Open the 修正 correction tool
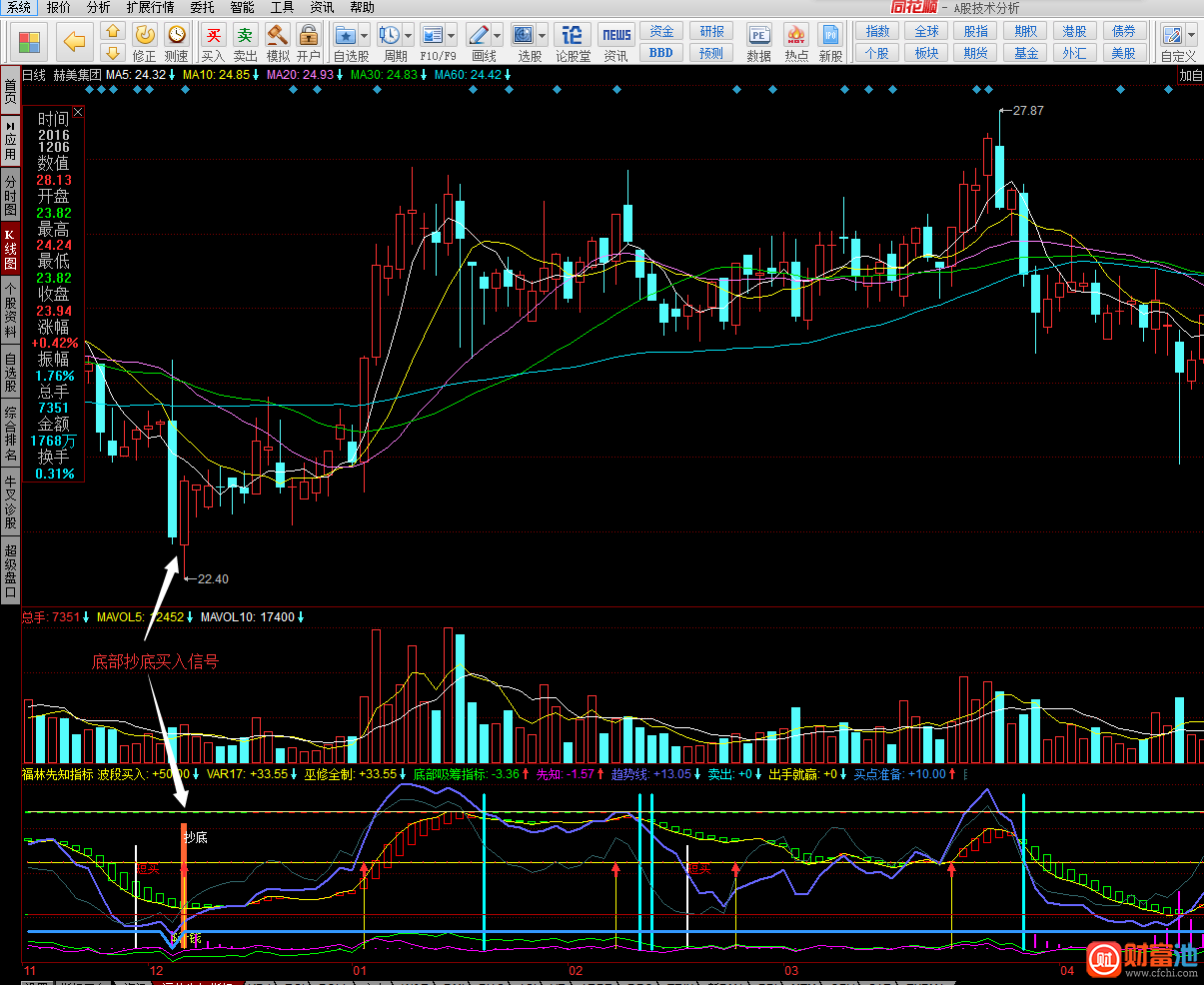Viewport: 1204px width, 985px height. [145, 42]
